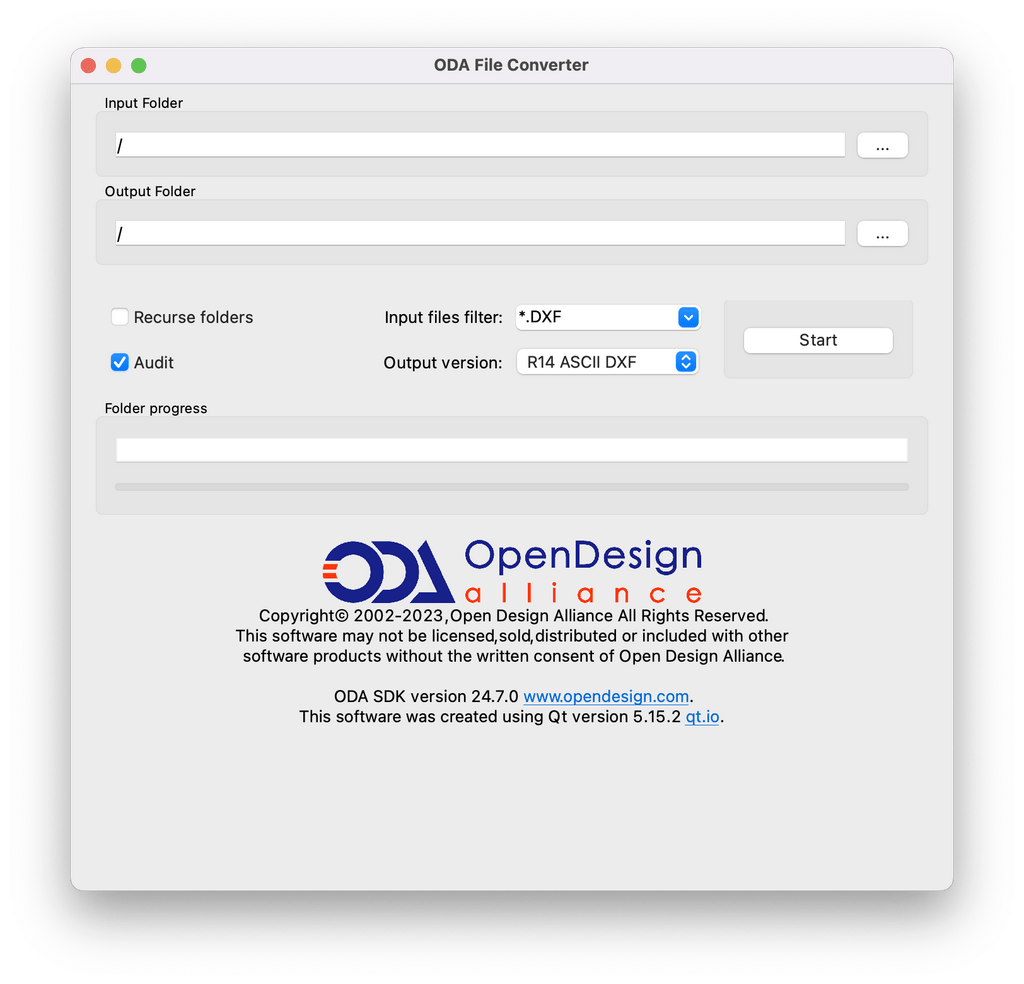Open the www.opendesign.com link

tap(606, 696)
